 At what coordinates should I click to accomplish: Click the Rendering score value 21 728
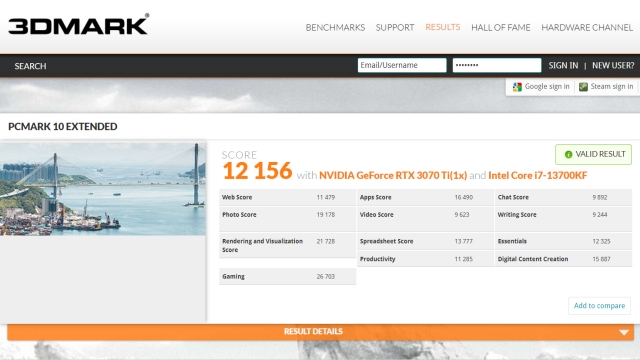click(326, 241)
